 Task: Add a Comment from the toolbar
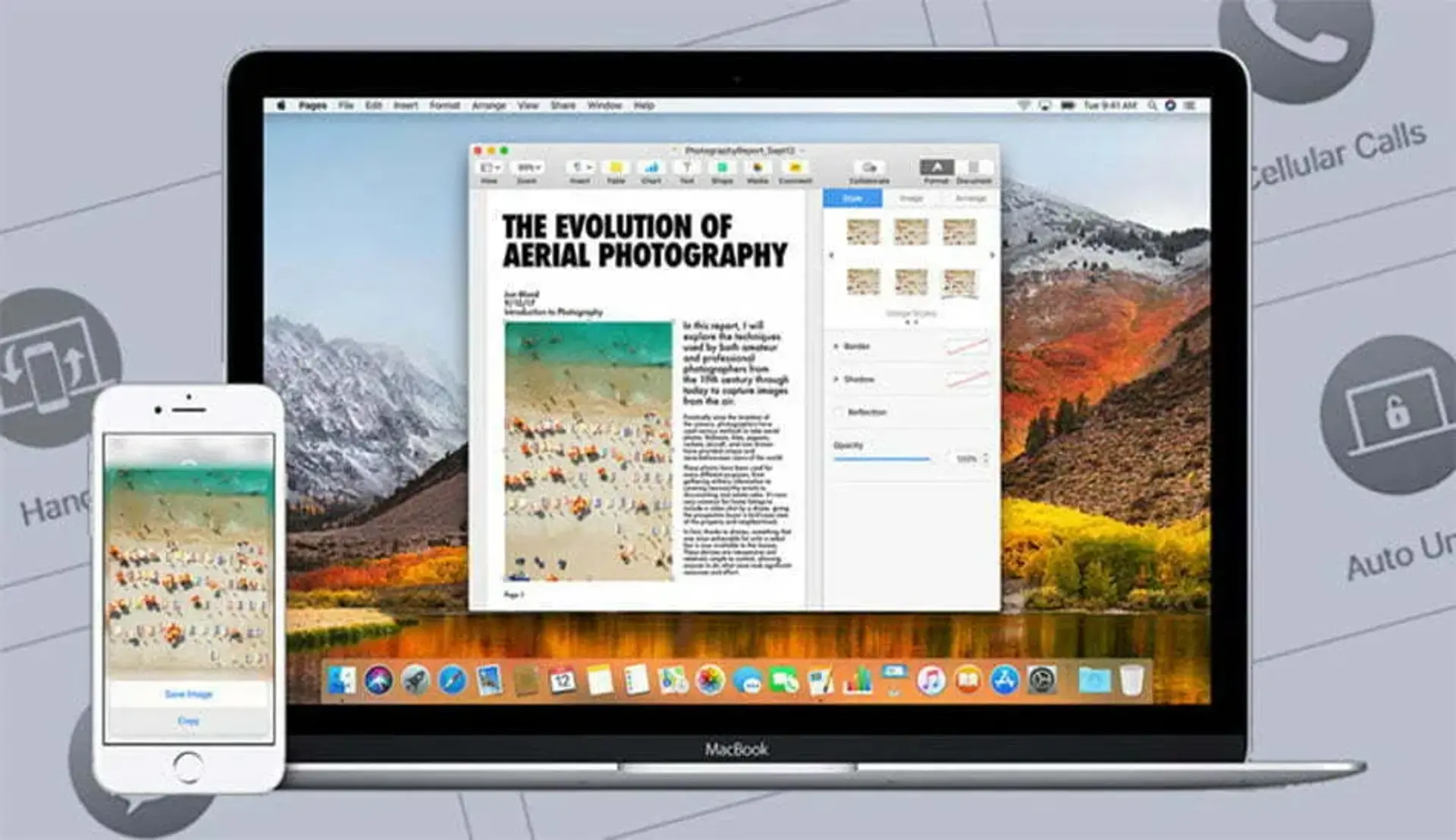[794, 168]
